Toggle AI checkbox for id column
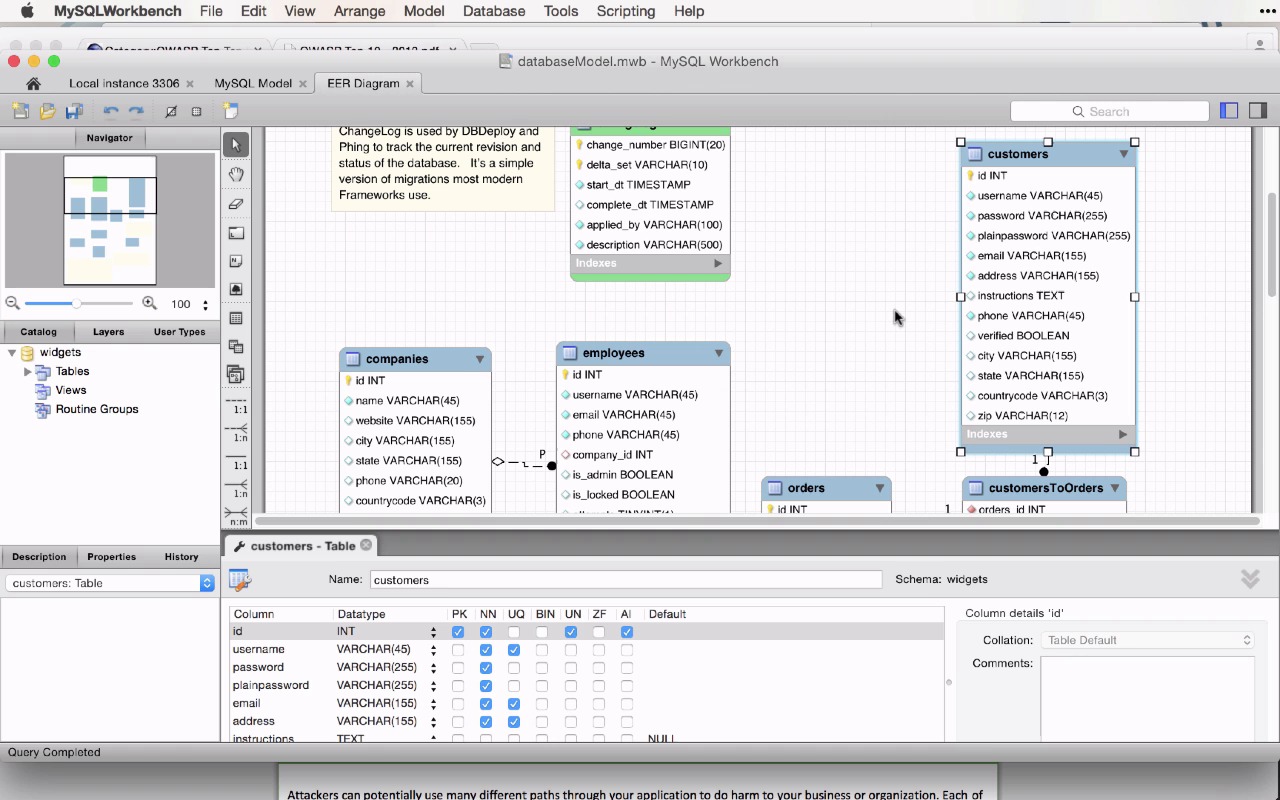The height and width of the screenshot is (800, 1280). tap(627, 632)
